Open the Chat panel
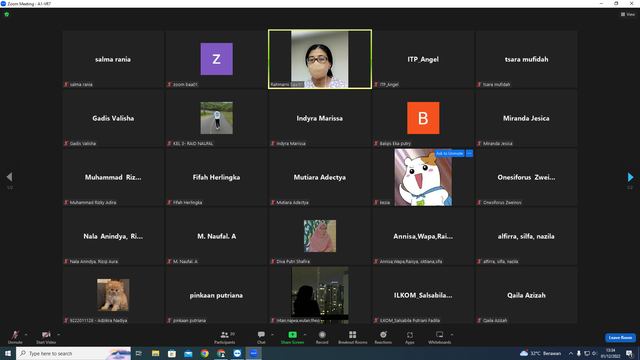 (261, 337)
